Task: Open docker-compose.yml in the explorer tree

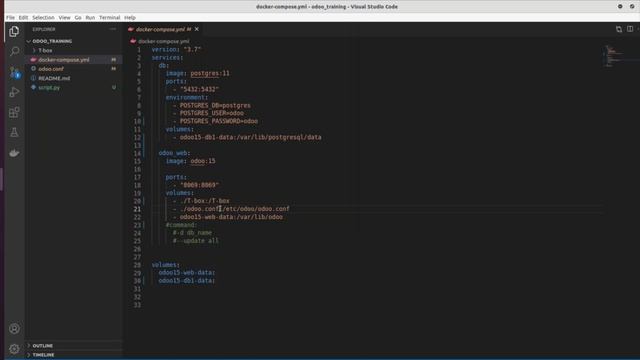Action: click(64, 60)
